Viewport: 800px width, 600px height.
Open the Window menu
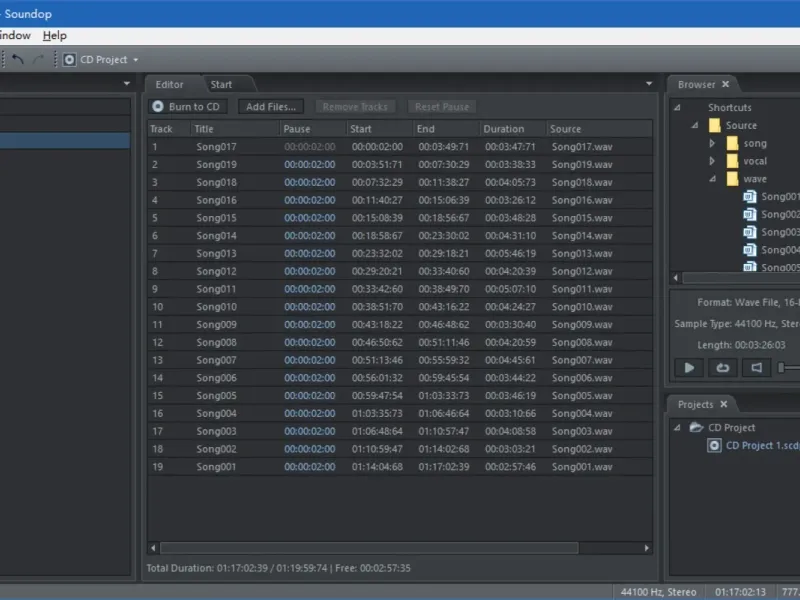coord(14,35)
